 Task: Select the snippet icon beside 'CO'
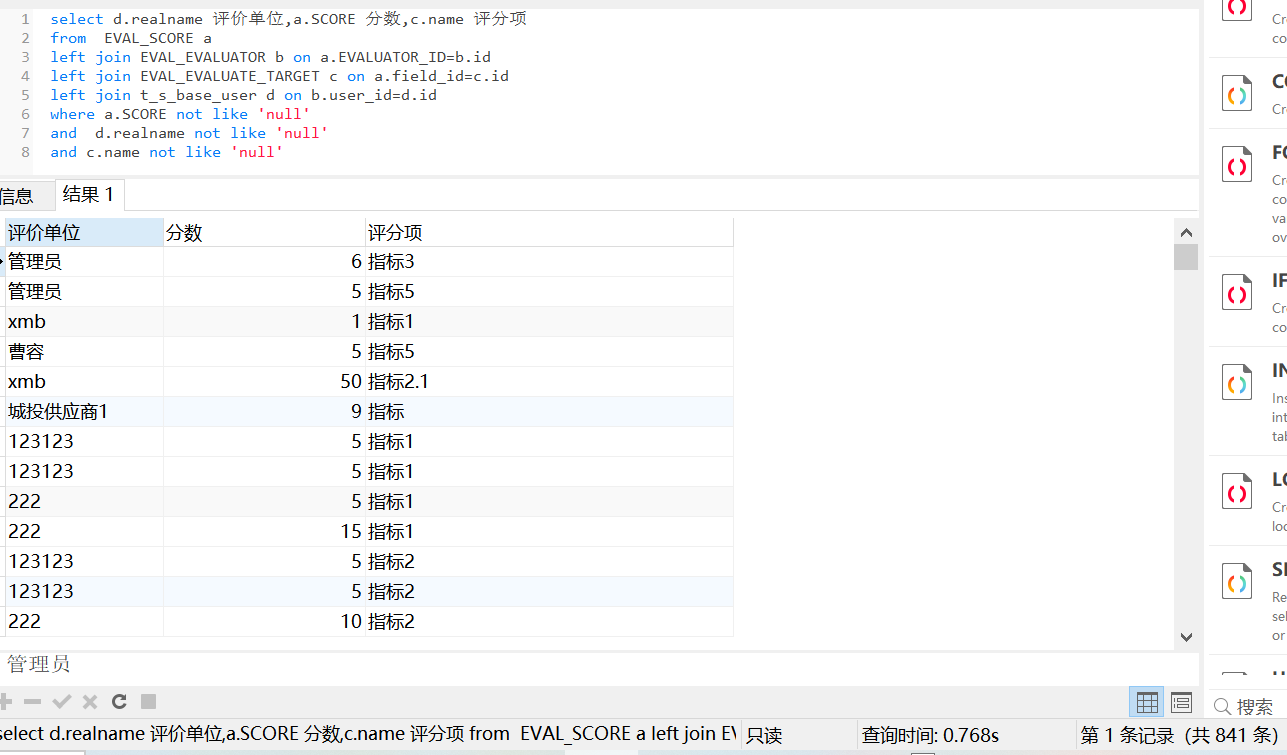tap(1237, 94)
